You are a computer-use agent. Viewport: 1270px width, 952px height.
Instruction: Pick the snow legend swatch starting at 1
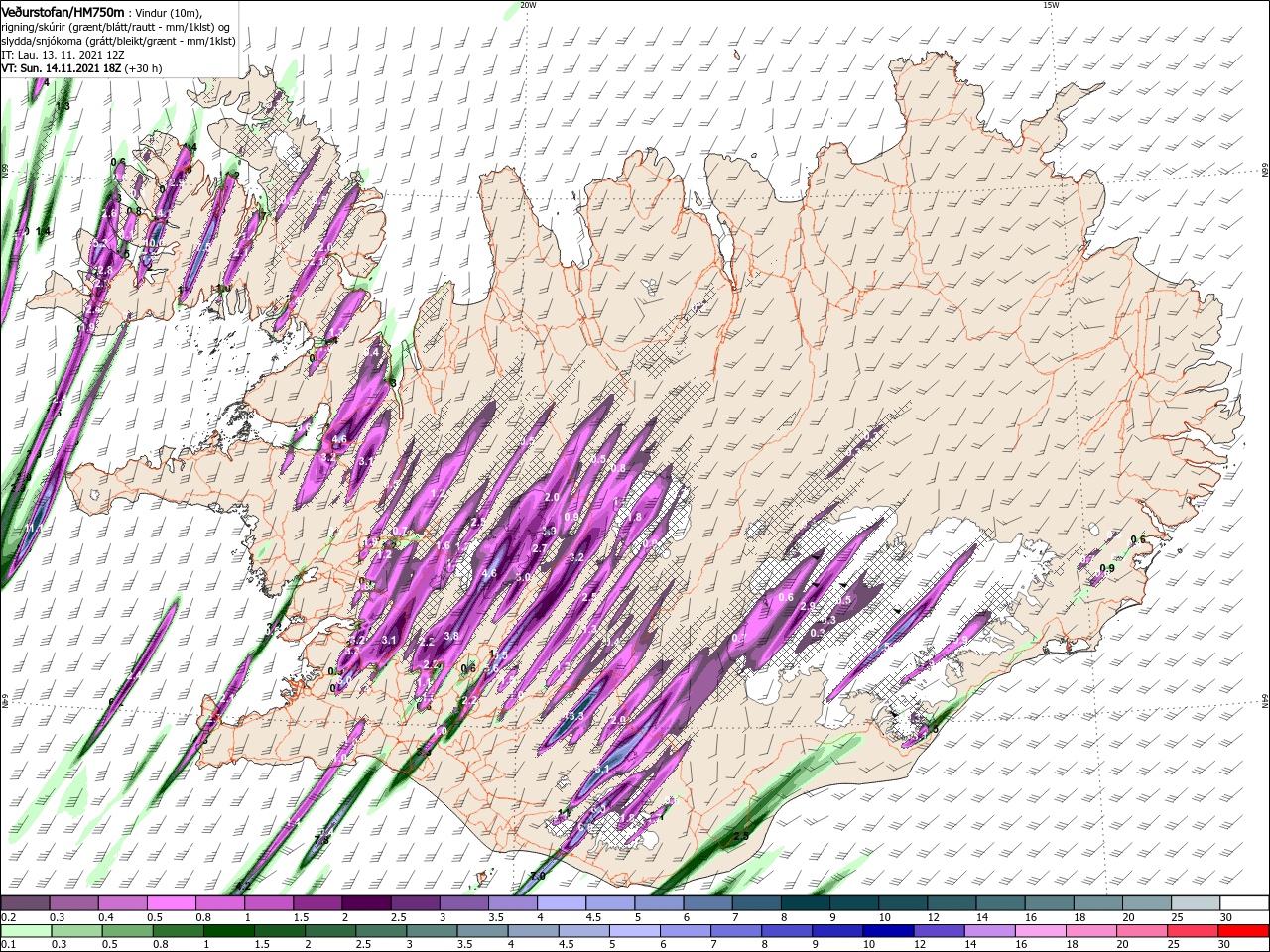coord(268,902)
